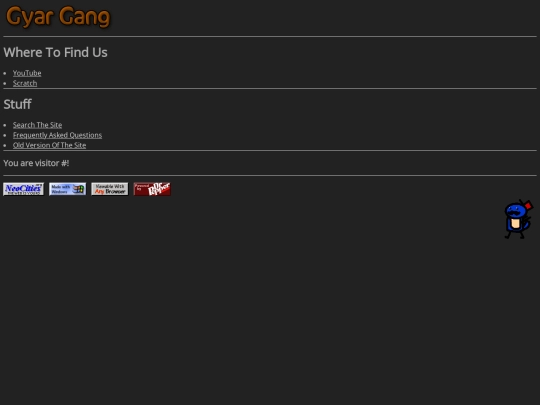Click the Gyar Gang title
This screenshot has width=540, height=405.
point(58,17)
